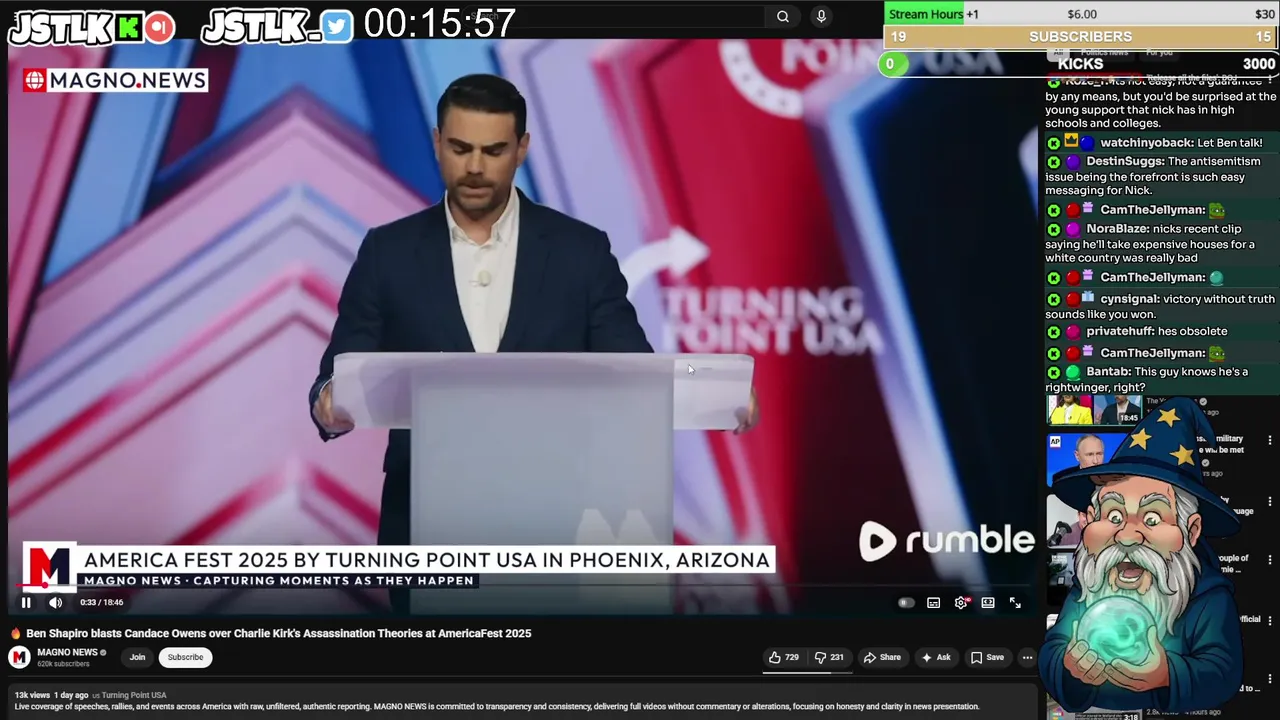The image size is (1280, 720).
Task: Click privatehuff's username in chat
Action: pyautogui.click(x=1120, y=331)
